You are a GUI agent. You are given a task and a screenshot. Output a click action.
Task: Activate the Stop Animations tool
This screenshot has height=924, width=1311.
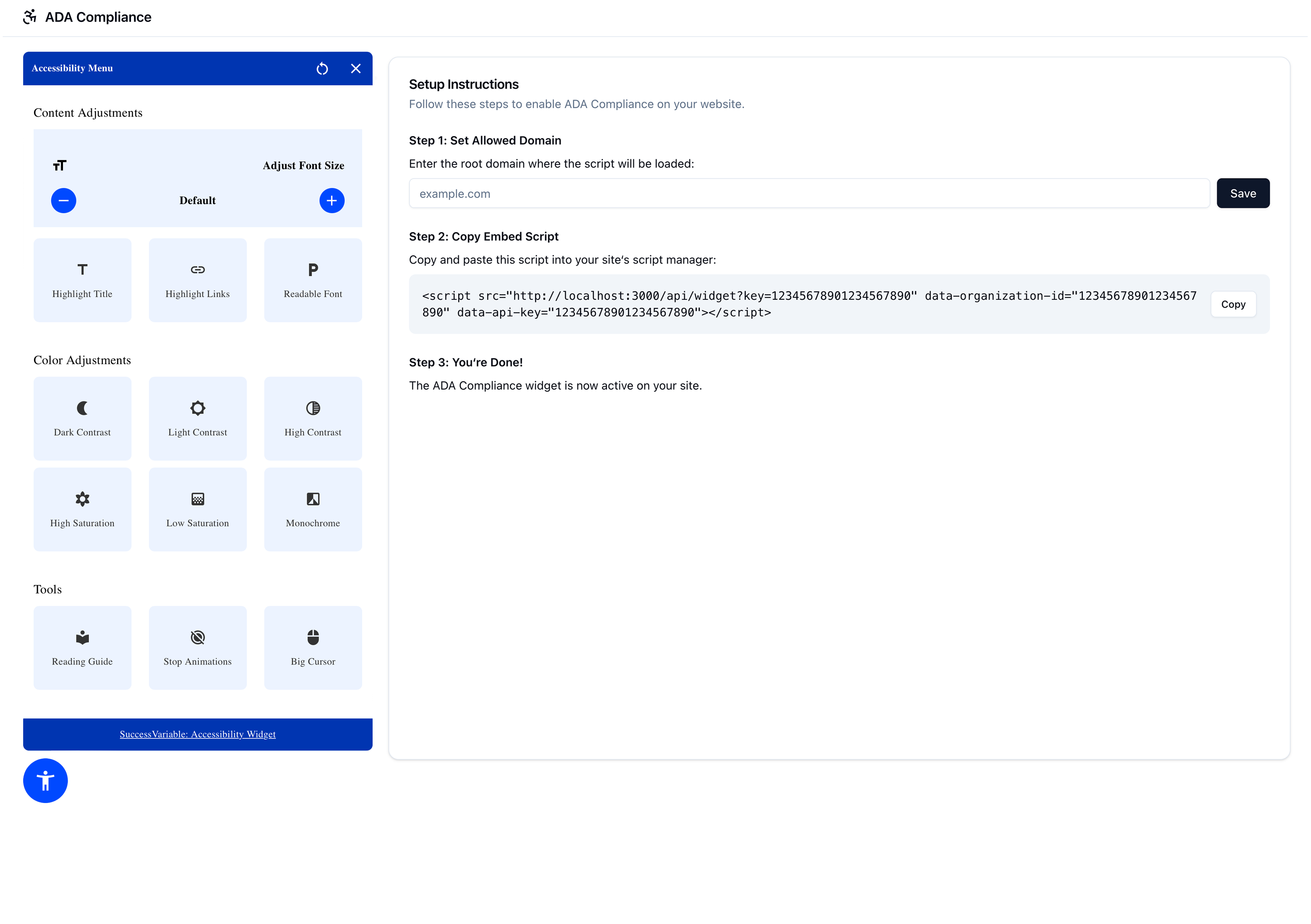pos(198,648)
